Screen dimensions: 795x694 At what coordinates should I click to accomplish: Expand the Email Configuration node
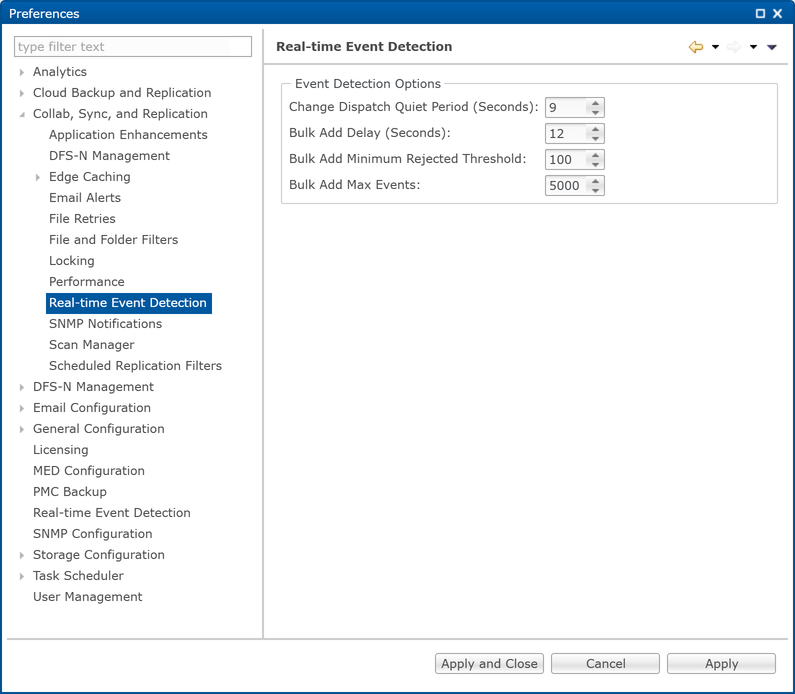[x=22, y=409]
